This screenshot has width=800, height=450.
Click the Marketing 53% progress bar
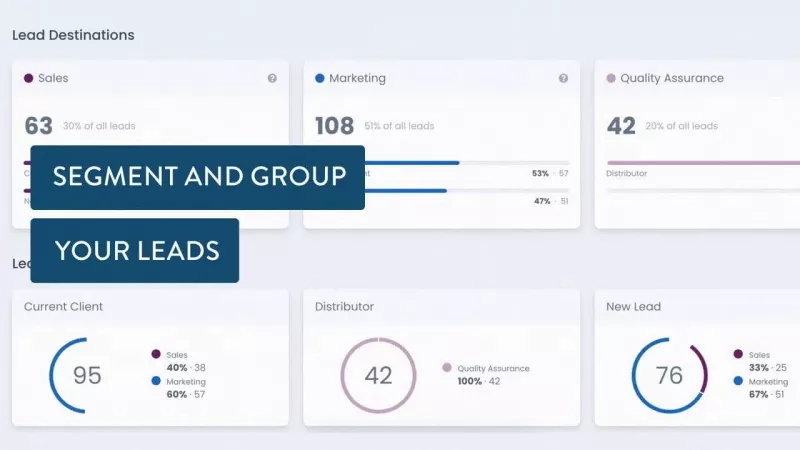point(467,163)
